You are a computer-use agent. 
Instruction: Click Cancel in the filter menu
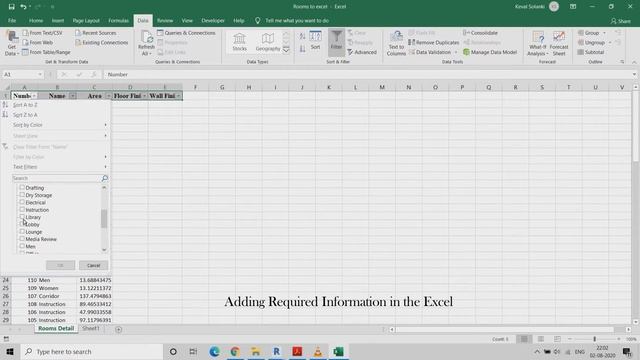[93, 265]
